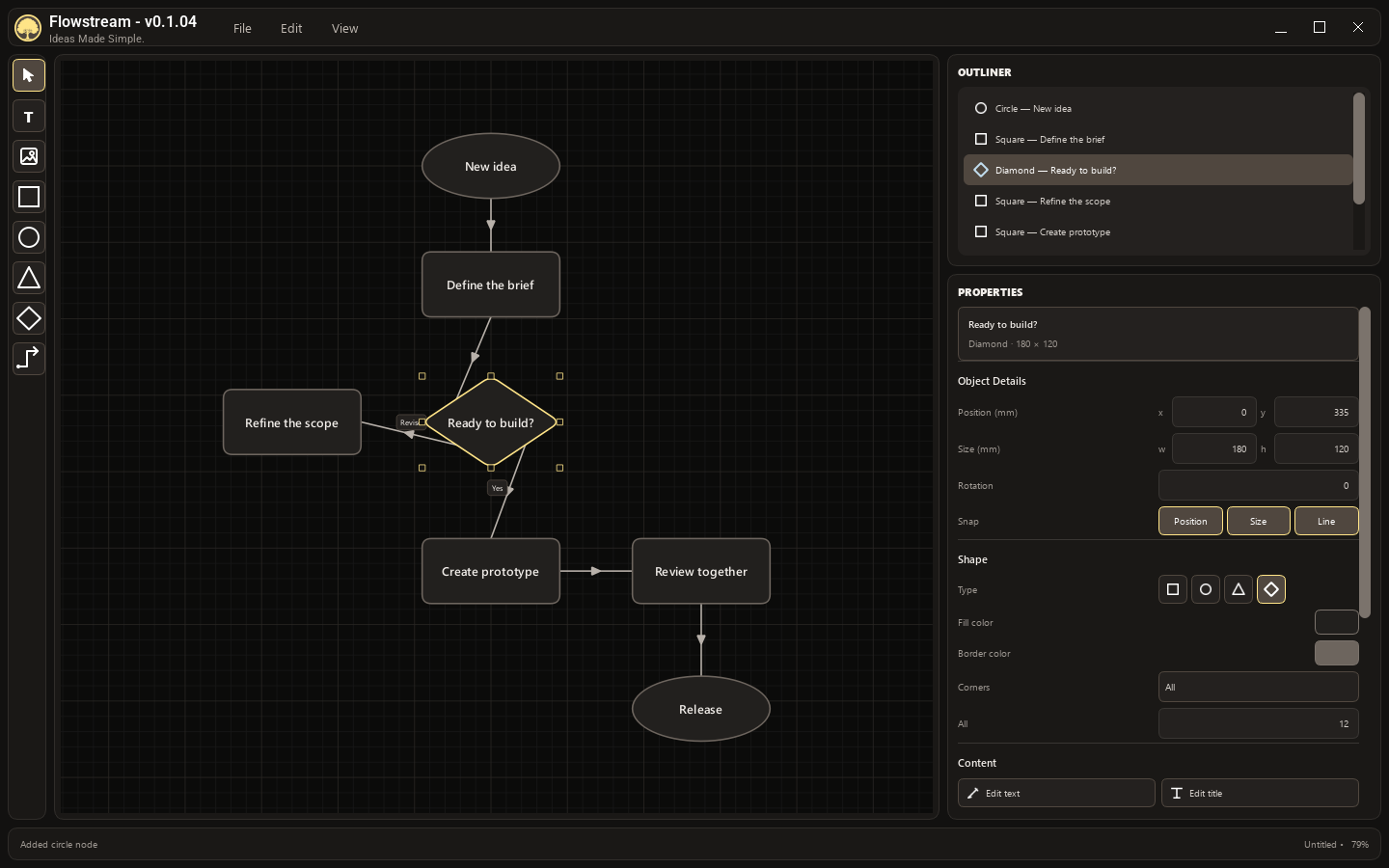Screen dimensions: 1389x868
Task: Open the Corners dropdown
Action: point(1259,687)
